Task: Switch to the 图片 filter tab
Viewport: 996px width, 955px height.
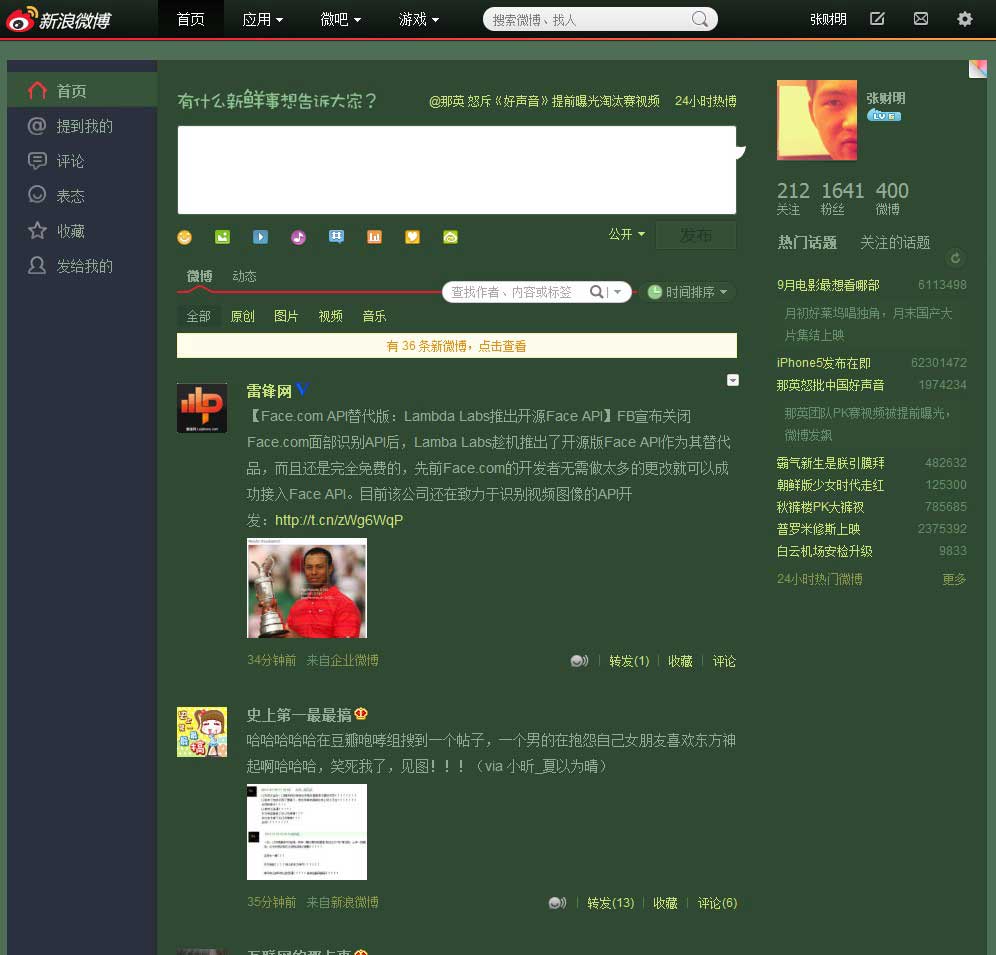Action: (x=285, y=316)
